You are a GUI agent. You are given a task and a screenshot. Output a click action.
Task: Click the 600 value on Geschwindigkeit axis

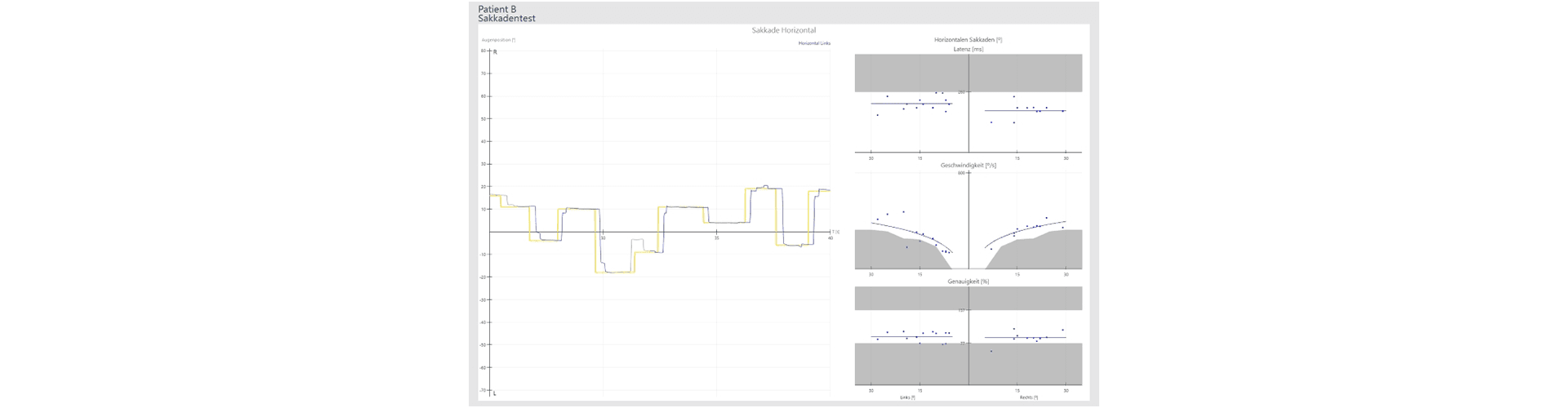961,173
